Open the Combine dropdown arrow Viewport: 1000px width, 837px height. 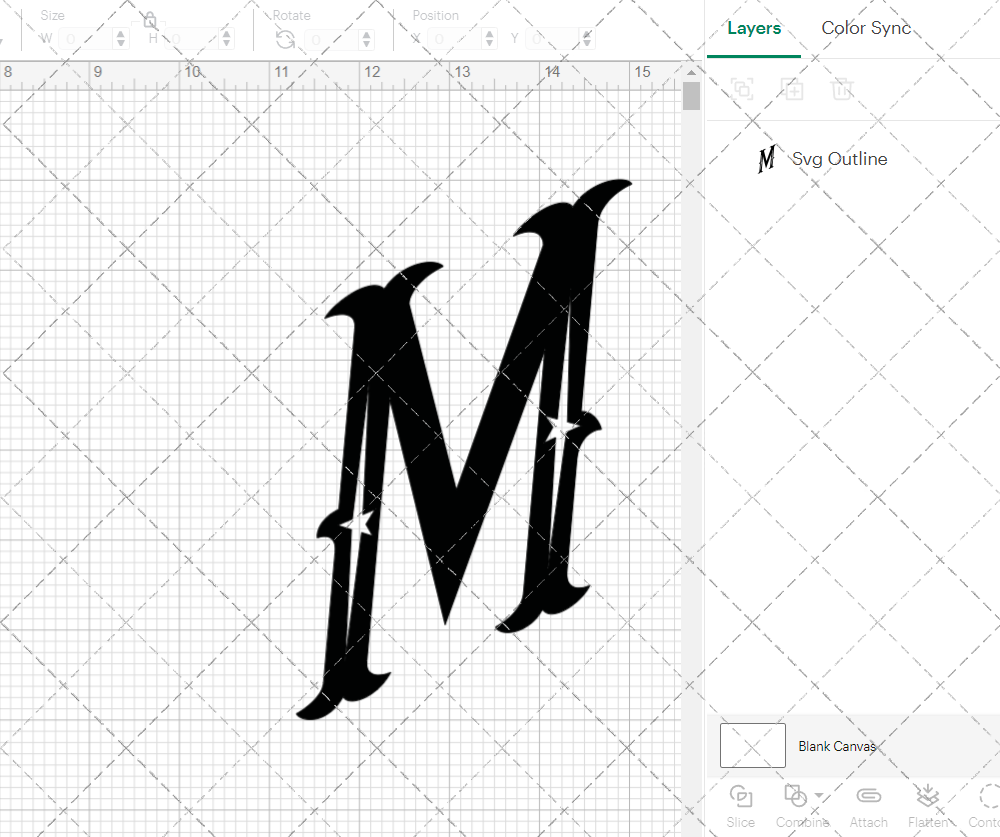pyautogui.click(x=820, y=796)
